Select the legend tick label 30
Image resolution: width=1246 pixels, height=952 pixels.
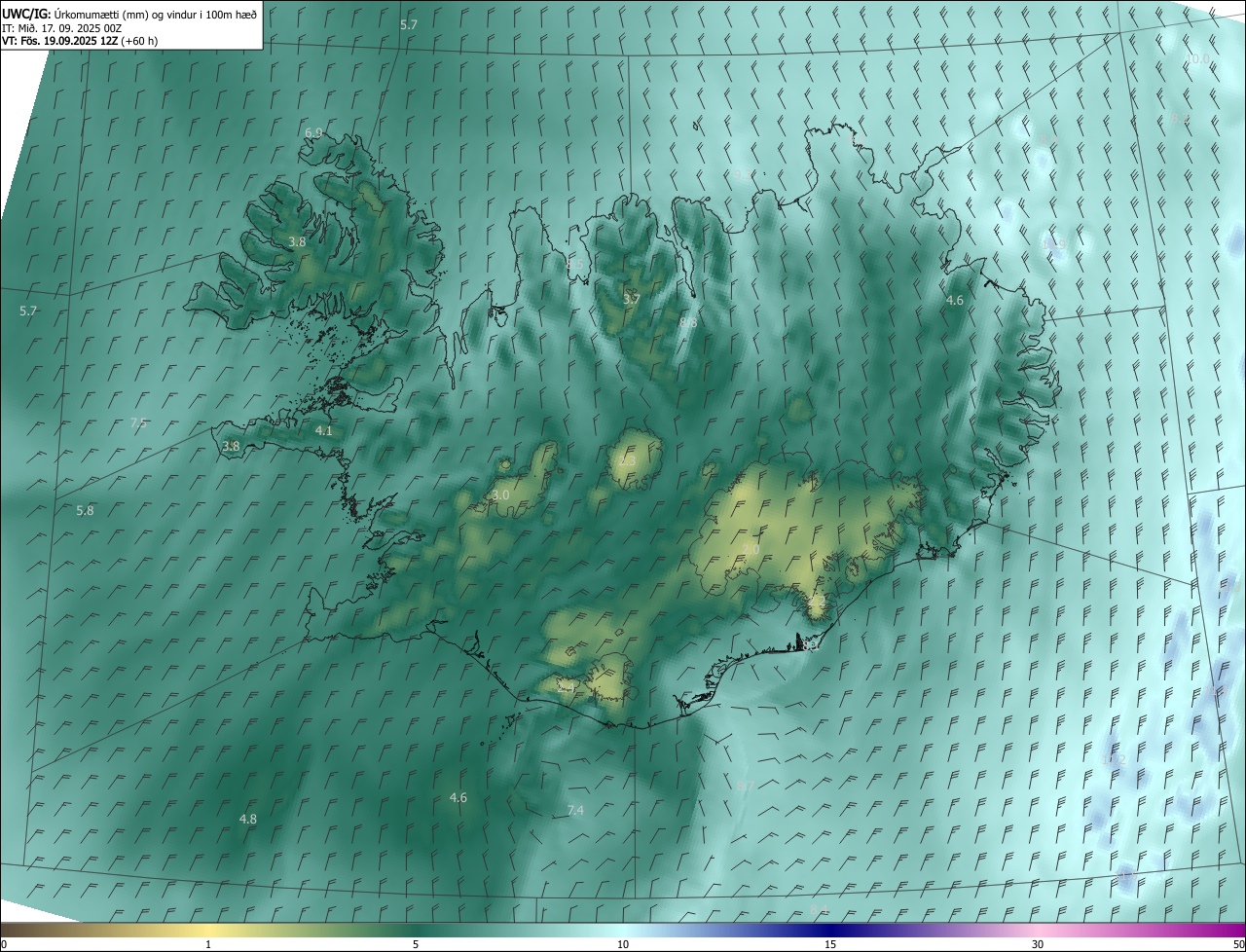coord(1038,945)
